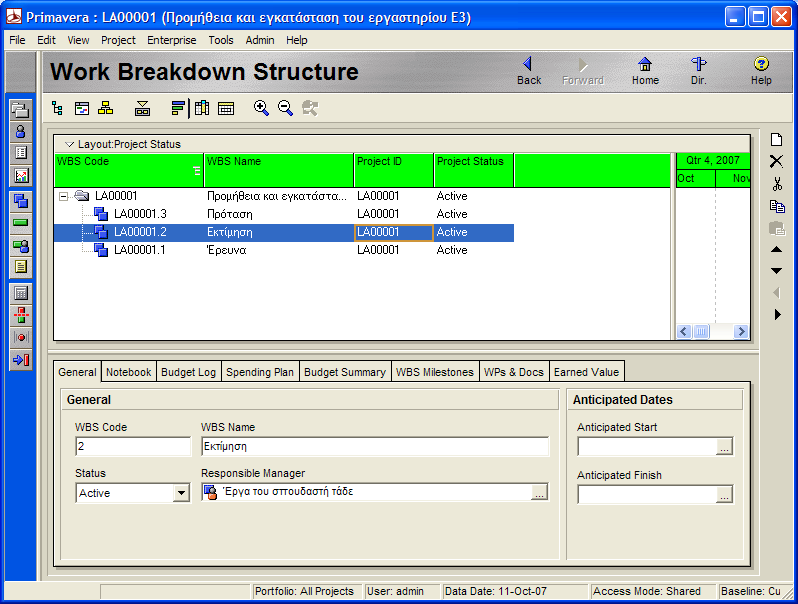Switch to the Budget Log tab
The height and width of the screenshot is (604, 798).
(188, 372)
